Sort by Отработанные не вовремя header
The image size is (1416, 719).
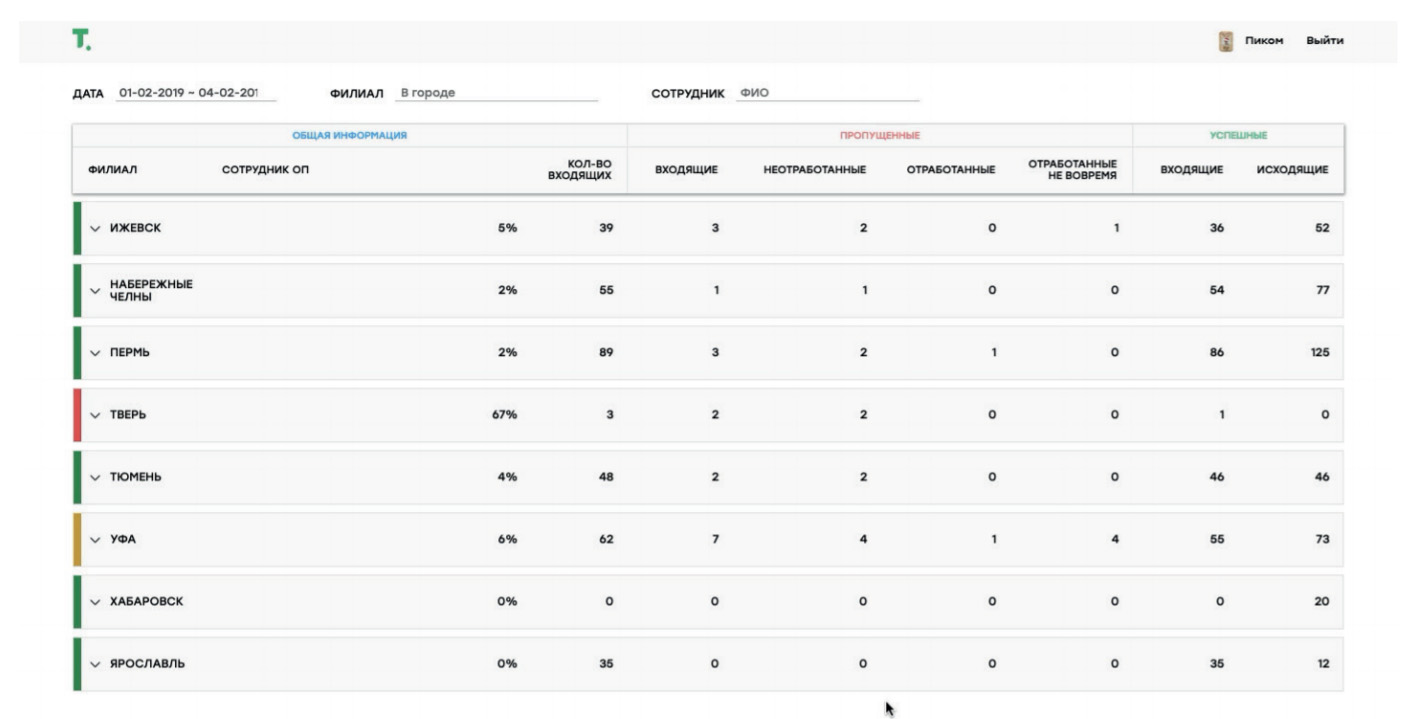pos(1073,170)
